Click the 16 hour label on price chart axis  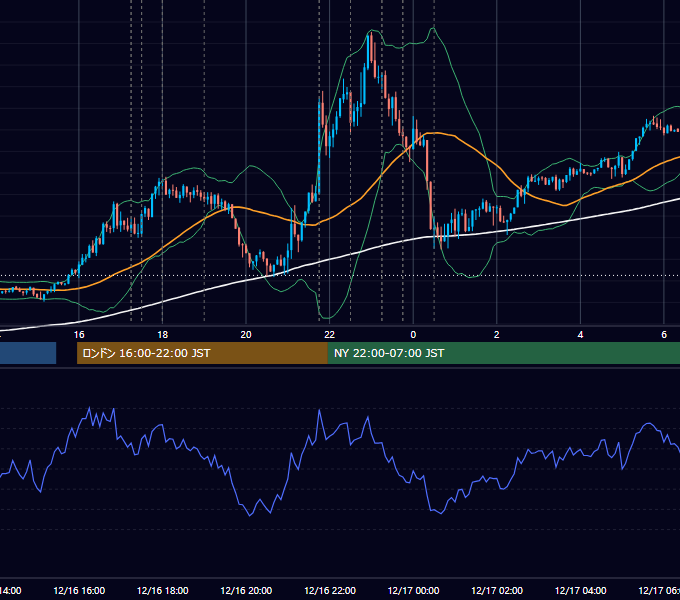(79, 335)
